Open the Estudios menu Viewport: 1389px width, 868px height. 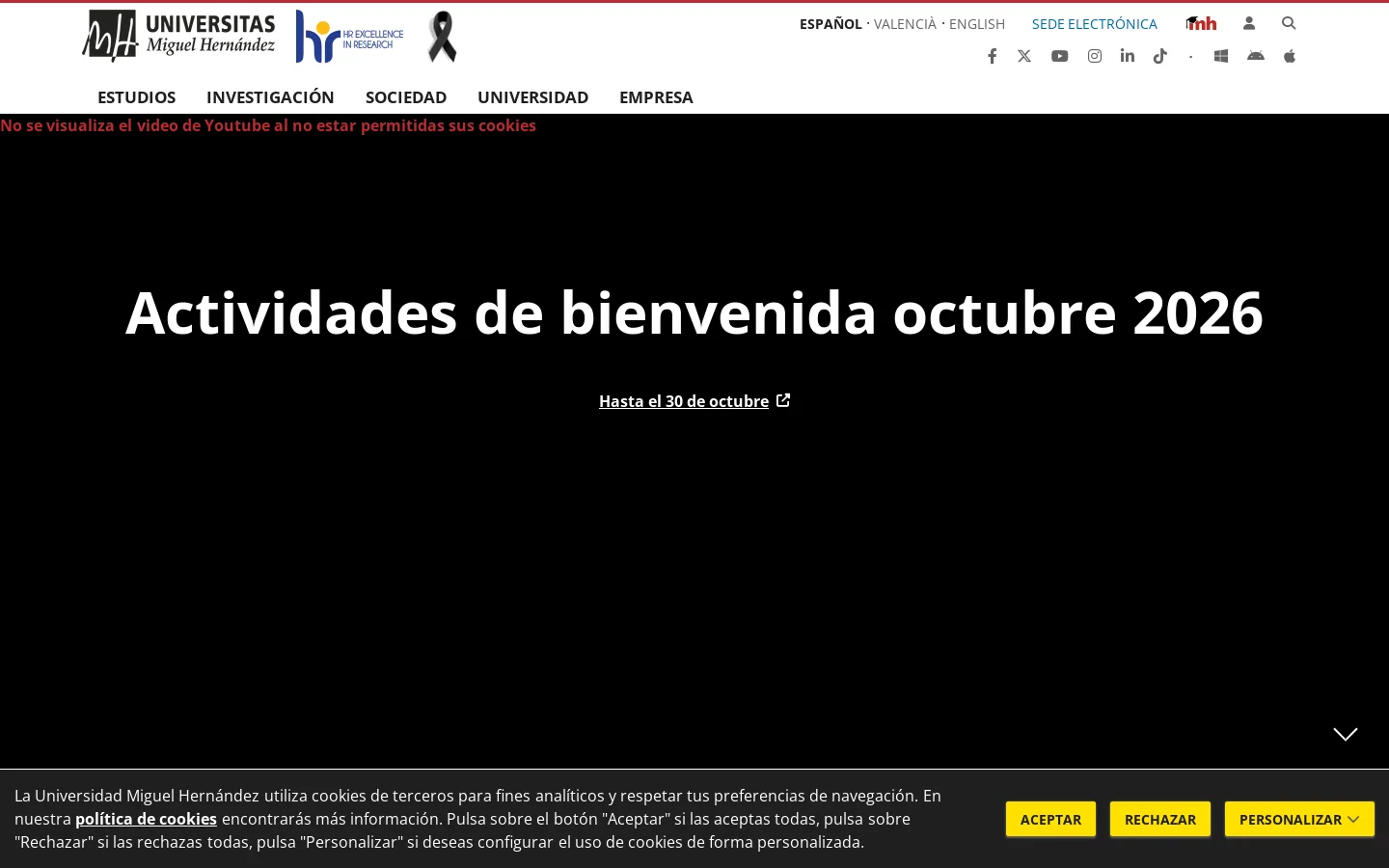136,97
